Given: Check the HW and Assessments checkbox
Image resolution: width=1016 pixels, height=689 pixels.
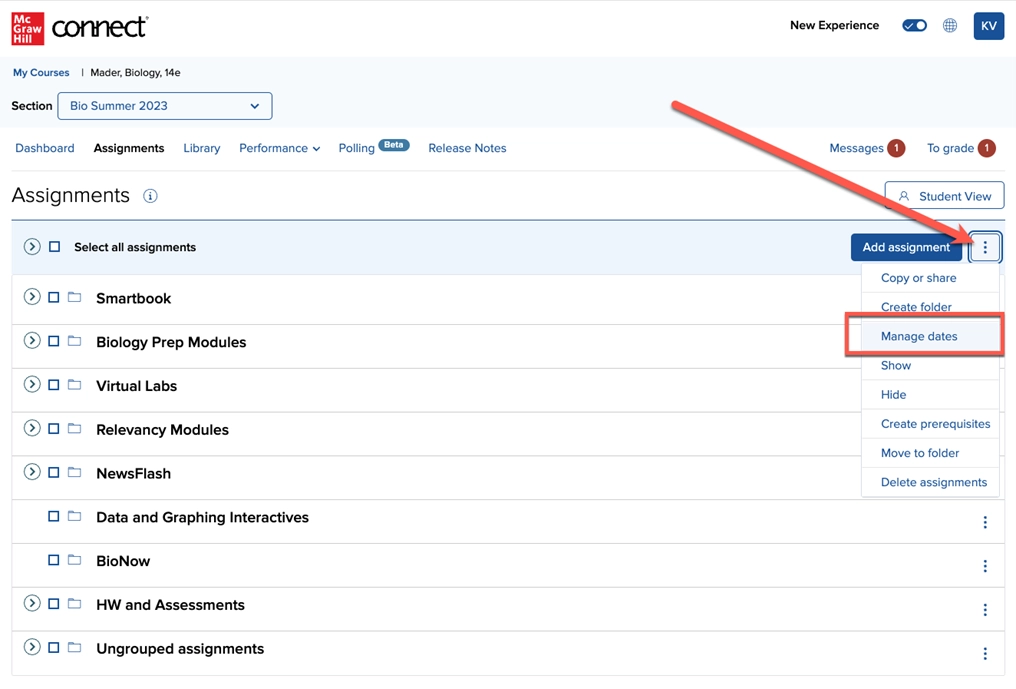Looking at the screenshot, I should click(54, 603).
